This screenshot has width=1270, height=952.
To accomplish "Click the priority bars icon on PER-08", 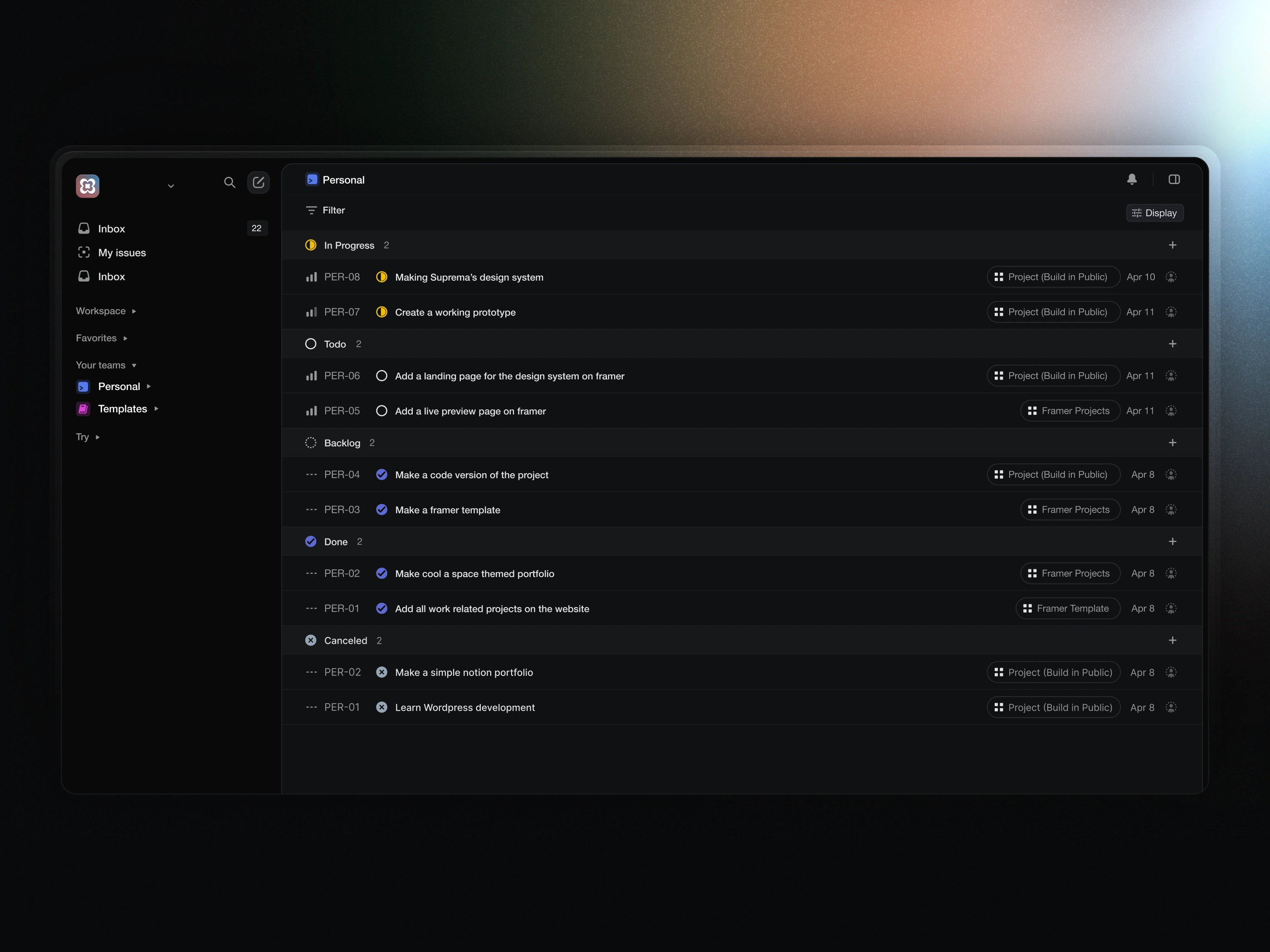I will pos(311,277).
